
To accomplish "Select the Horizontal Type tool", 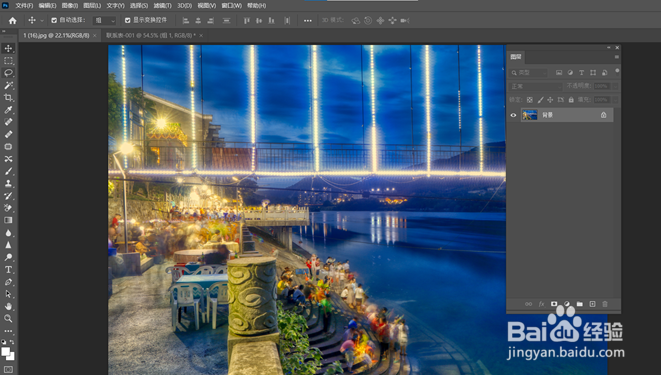I will [x=8, y=270].
